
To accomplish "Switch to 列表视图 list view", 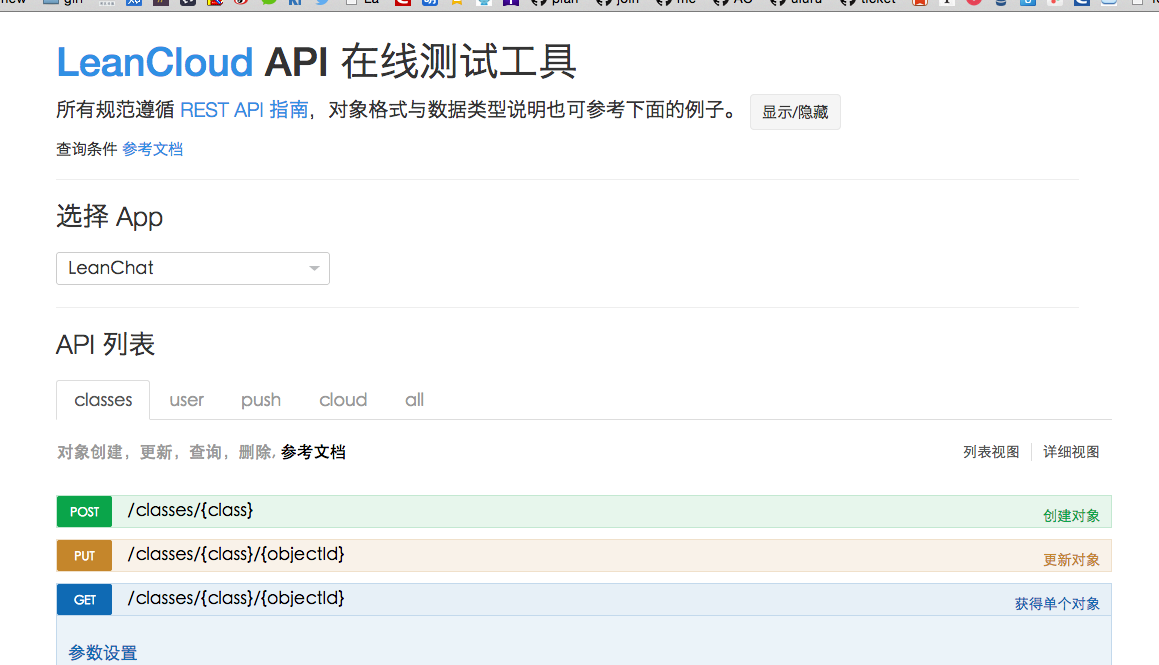I will coord(990,452).
